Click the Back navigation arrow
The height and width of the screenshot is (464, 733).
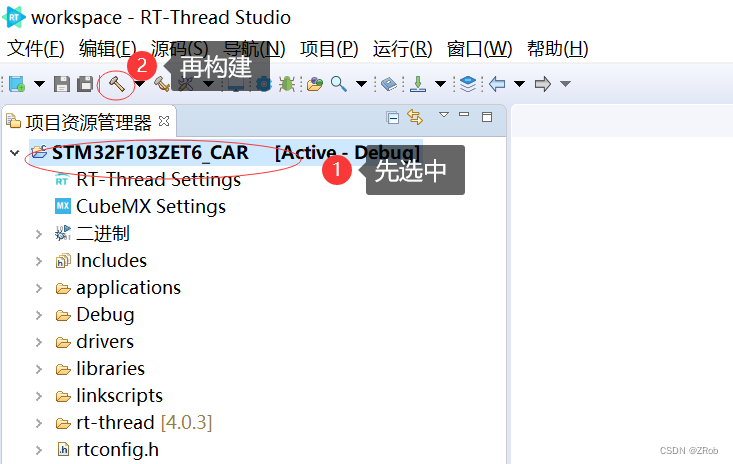point(497,84)
